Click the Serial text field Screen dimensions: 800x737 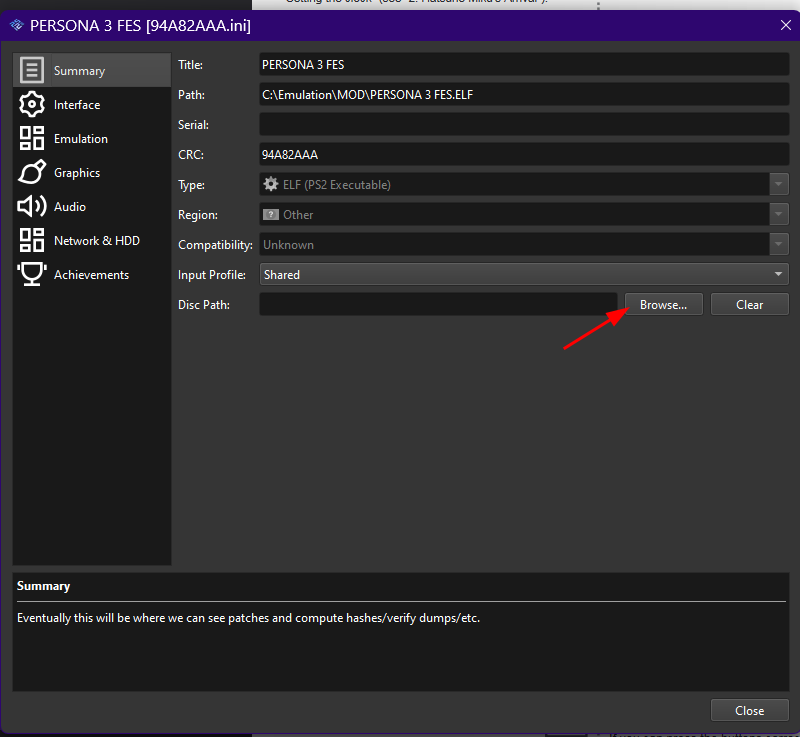[x=524, y=124]
